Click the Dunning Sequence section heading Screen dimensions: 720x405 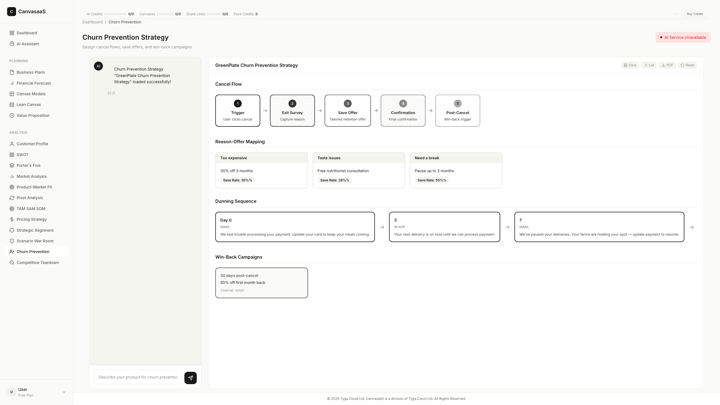click(x=236, y=202)
